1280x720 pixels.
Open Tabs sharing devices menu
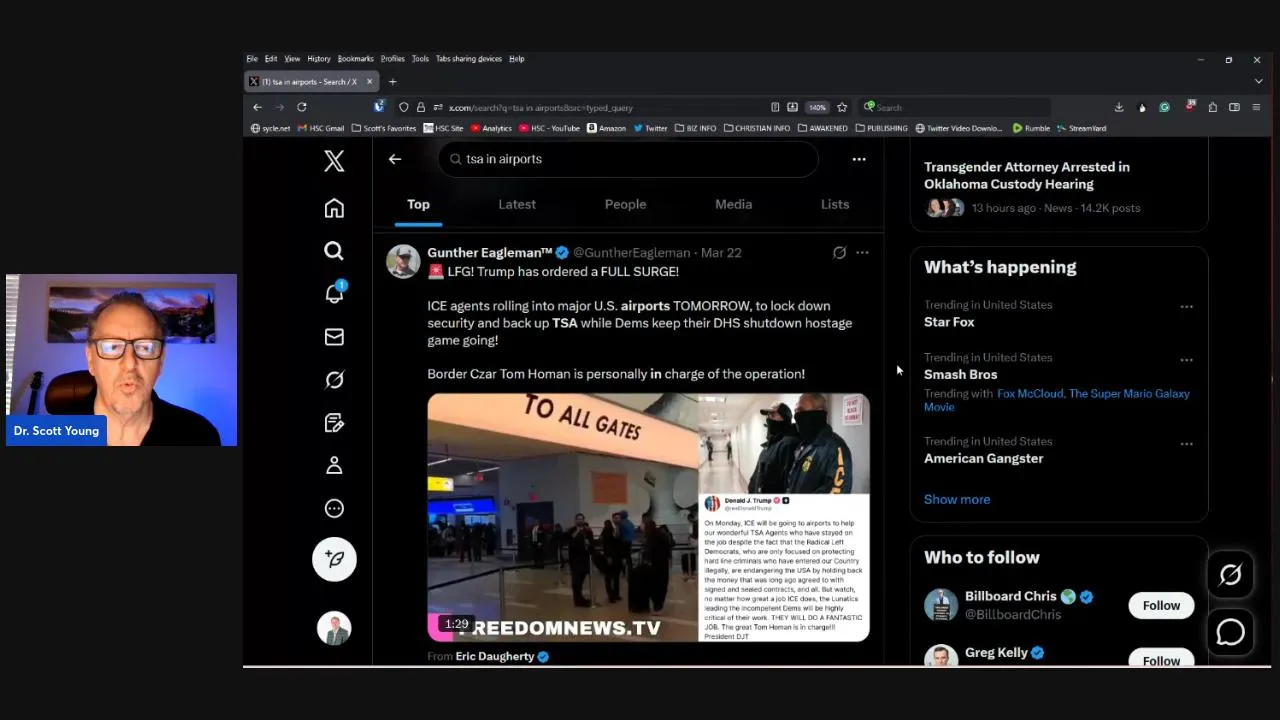coord(469,59)
